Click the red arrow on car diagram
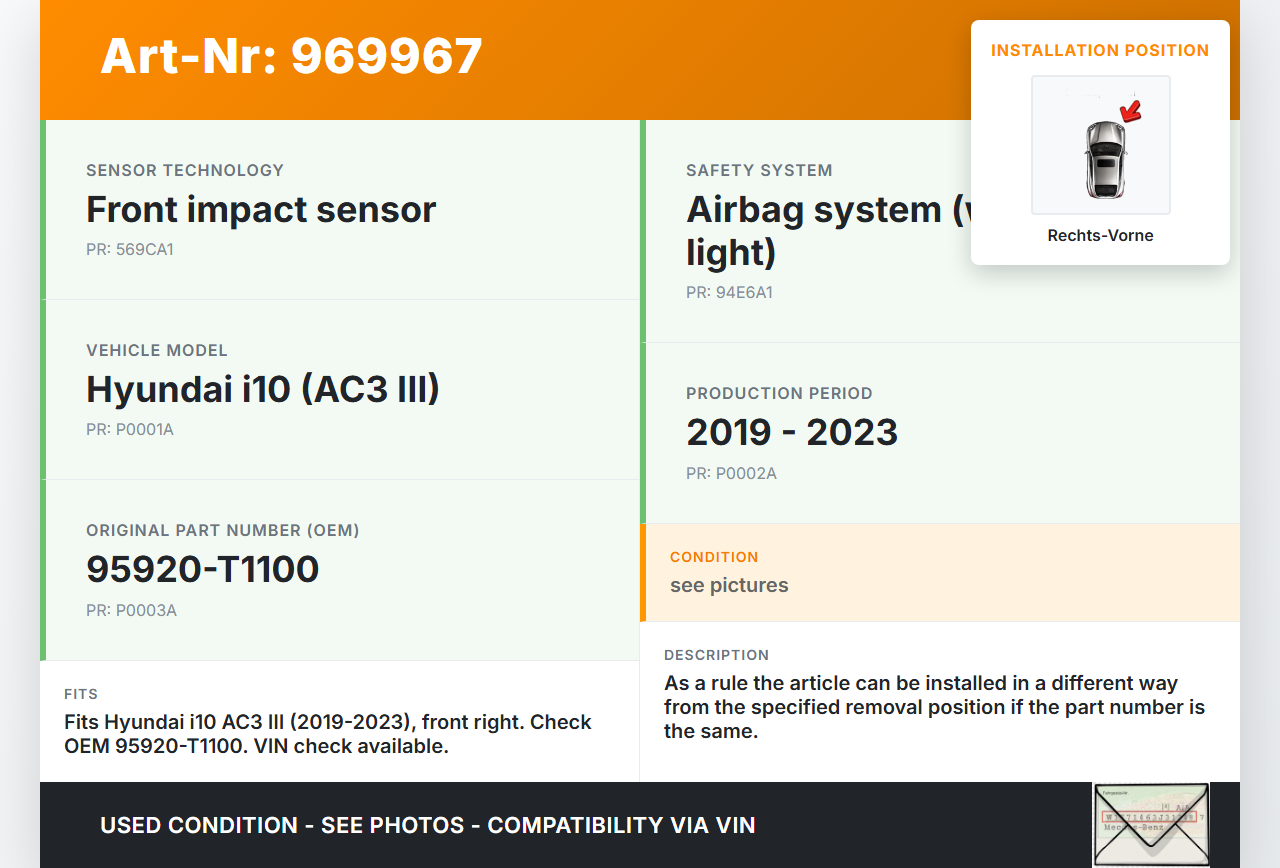 pyautogui.click(x=1131, y=110)
